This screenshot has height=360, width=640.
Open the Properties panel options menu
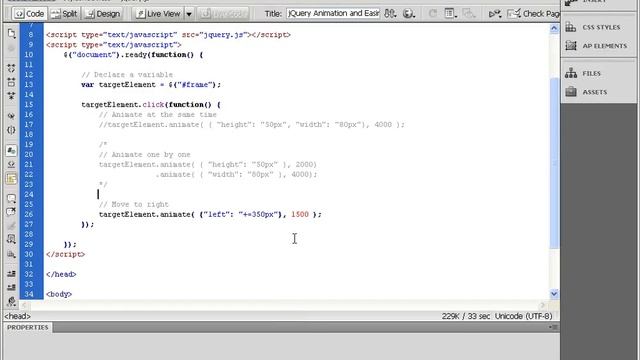pos(553,327)
